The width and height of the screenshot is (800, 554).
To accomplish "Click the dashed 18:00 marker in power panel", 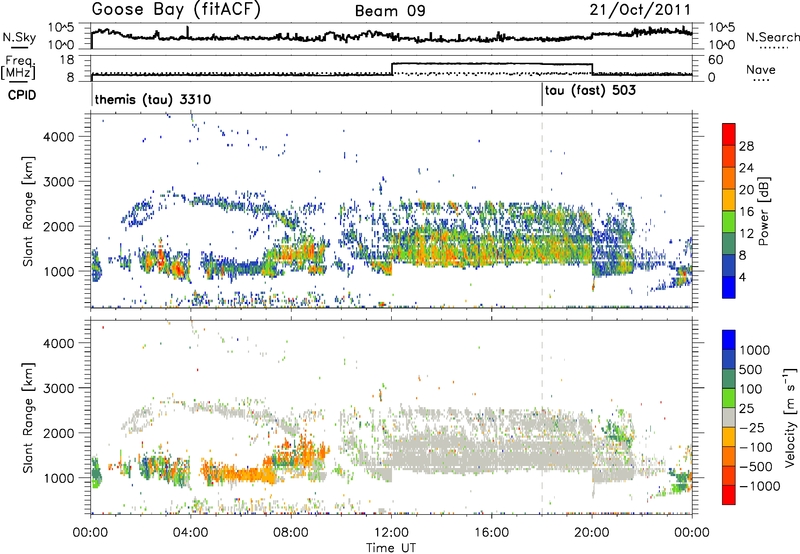I will [x=542, y=211].
